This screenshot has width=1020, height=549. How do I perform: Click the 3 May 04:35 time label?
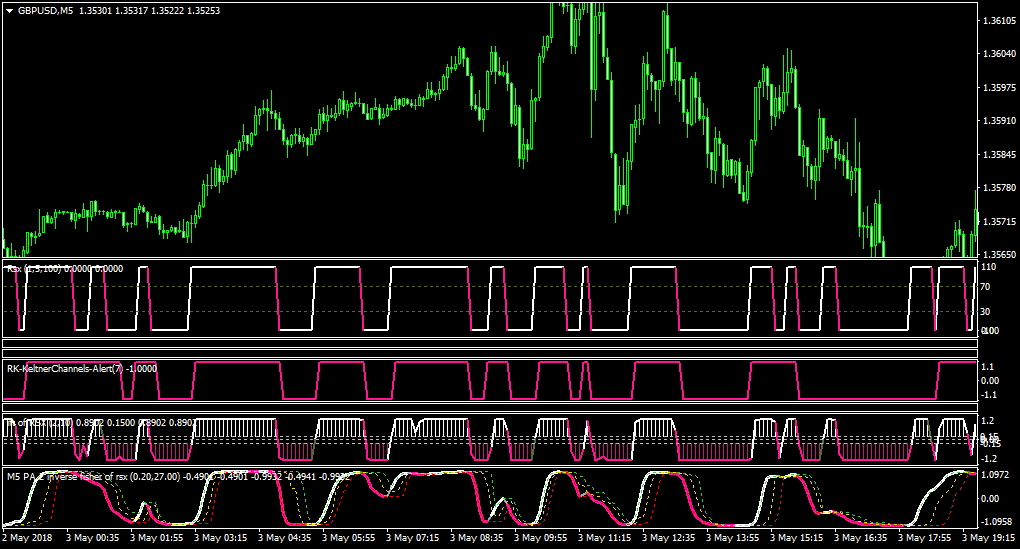[285, 538]
